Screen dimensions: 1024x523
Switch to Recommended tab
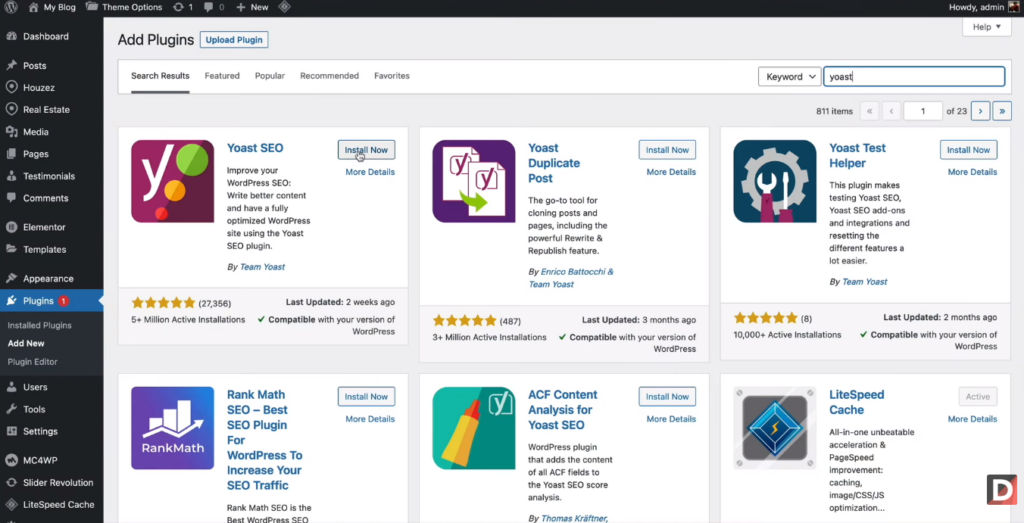pyautogui.click(x=329, y=76)
